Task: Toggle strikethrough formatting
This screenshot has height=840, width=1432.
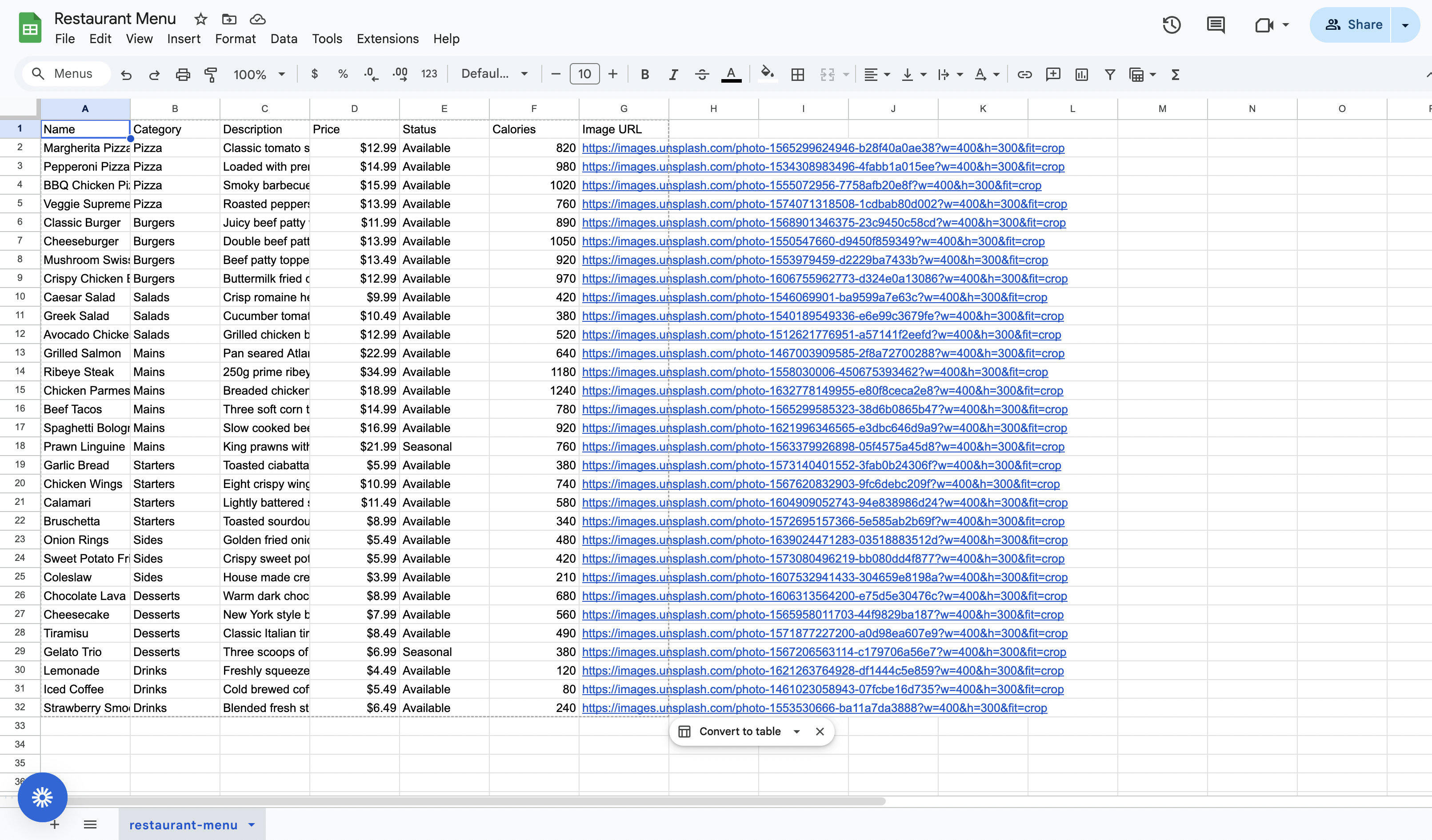Action: coord(702,75)
